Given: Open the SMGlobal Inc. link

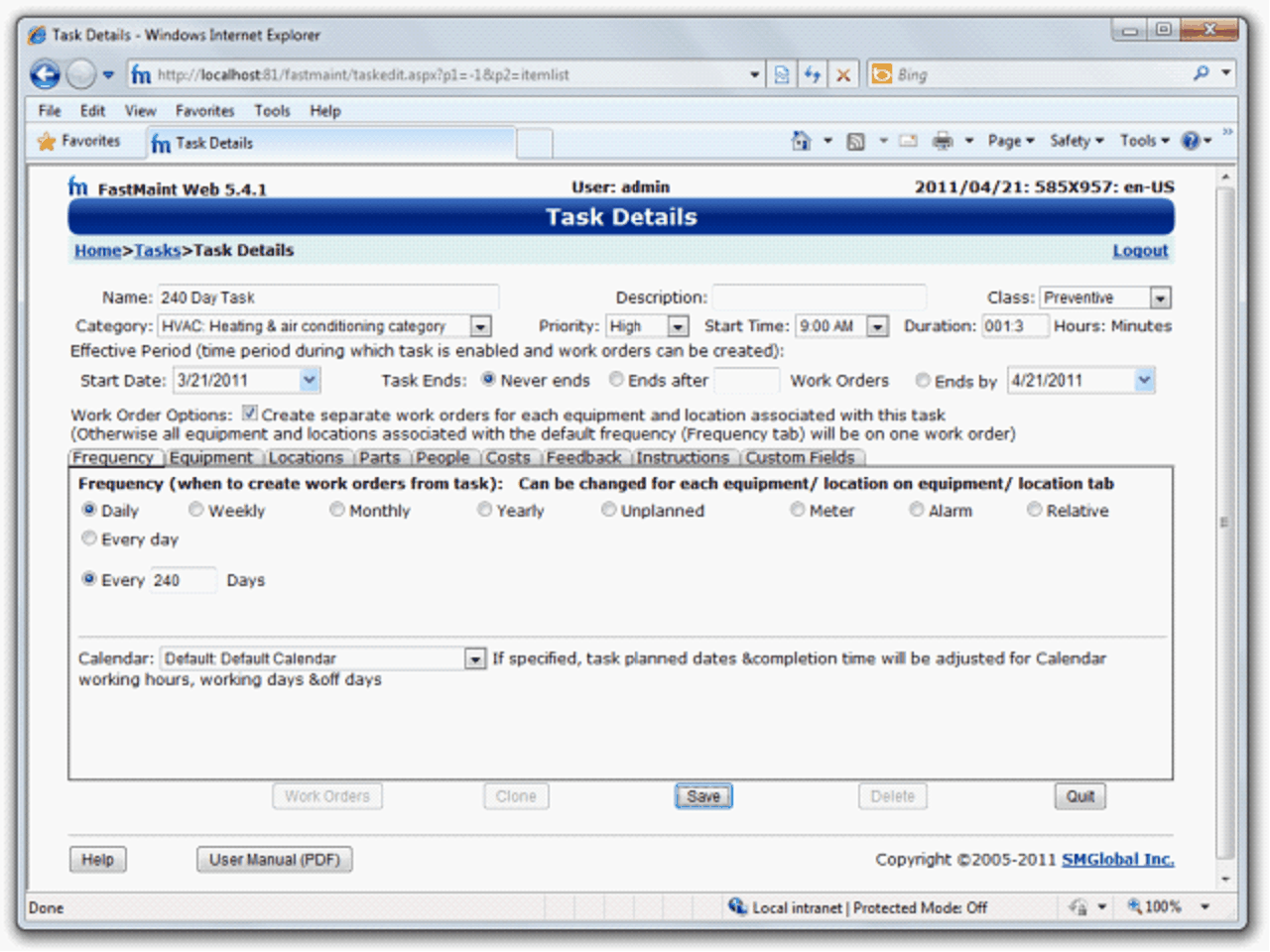Looking at the screenshot, I should tap(1117, 860).
